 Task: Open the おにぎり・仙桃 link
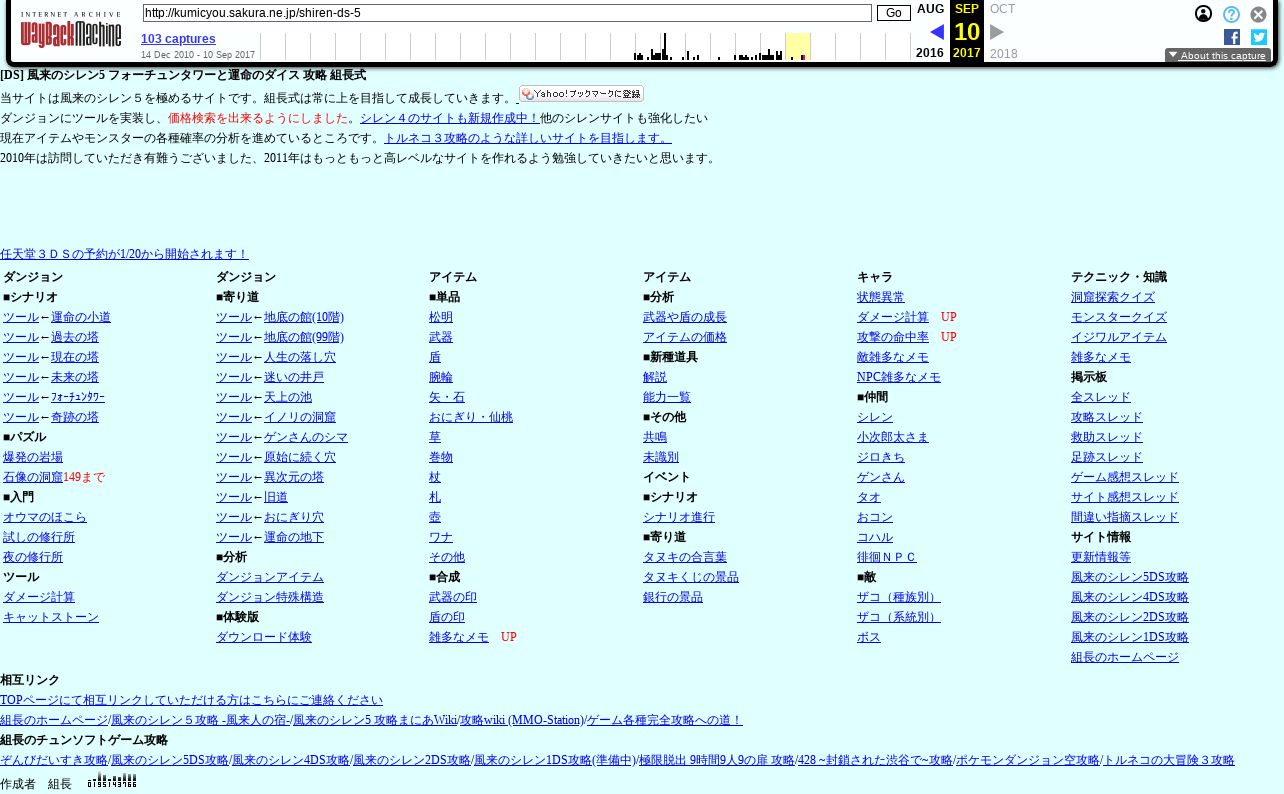tap(471, 417)
